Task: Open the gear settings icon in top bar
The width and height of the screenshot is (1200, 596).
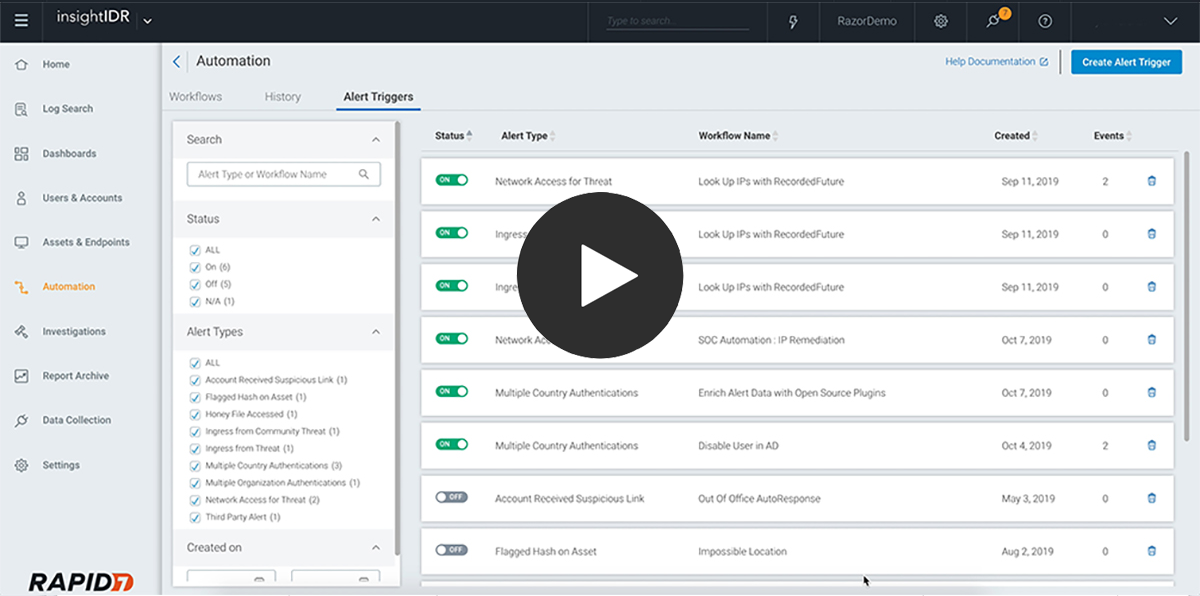Action: pyautogui.click(x=941, y=21)
